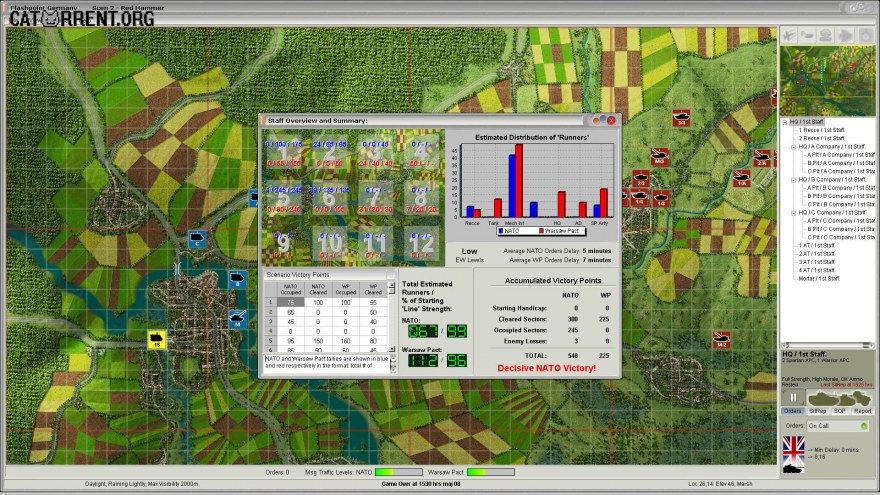The height and width of the screenshot is (495, 880).
Task: Click victory points table scroll-down arrow
Action: (x=392, y=349)
